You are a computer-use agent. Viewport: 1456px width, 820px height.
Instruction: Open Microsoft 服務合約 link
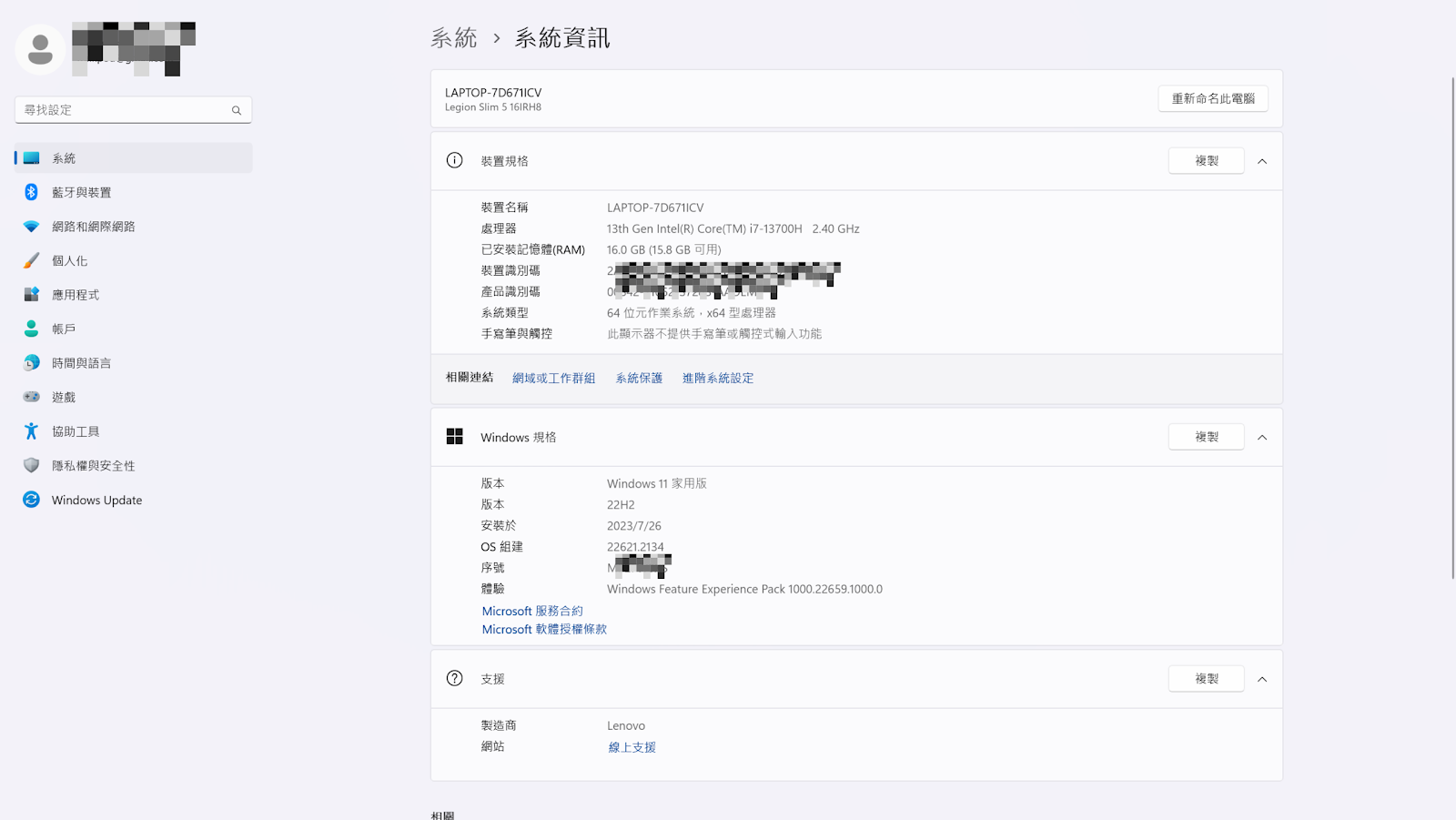[532, 611]
